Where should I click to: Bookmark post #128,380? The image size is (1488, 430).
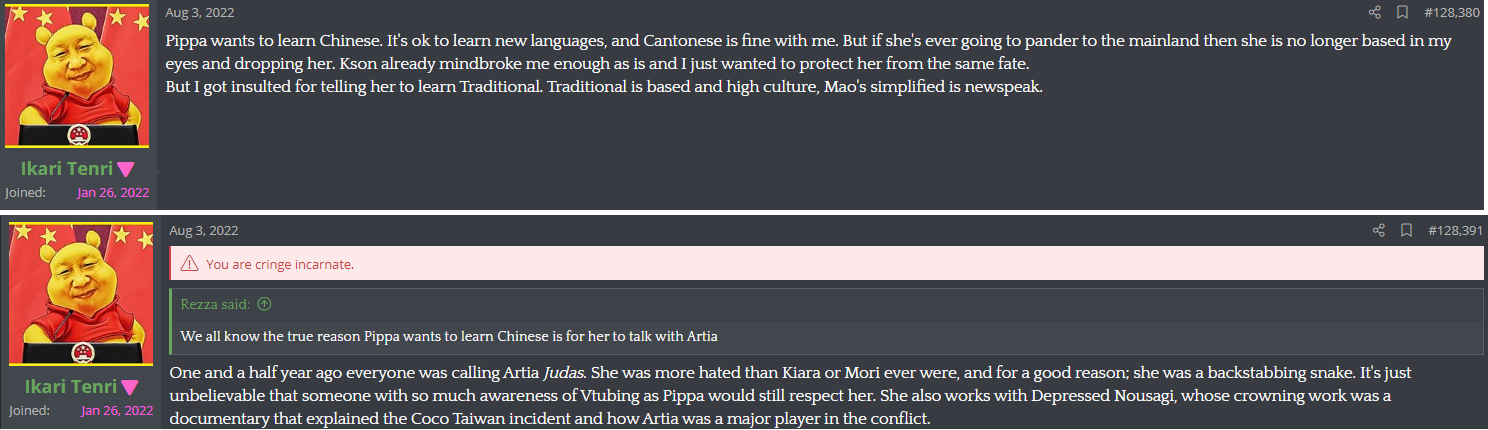[x=1402, y=12]
